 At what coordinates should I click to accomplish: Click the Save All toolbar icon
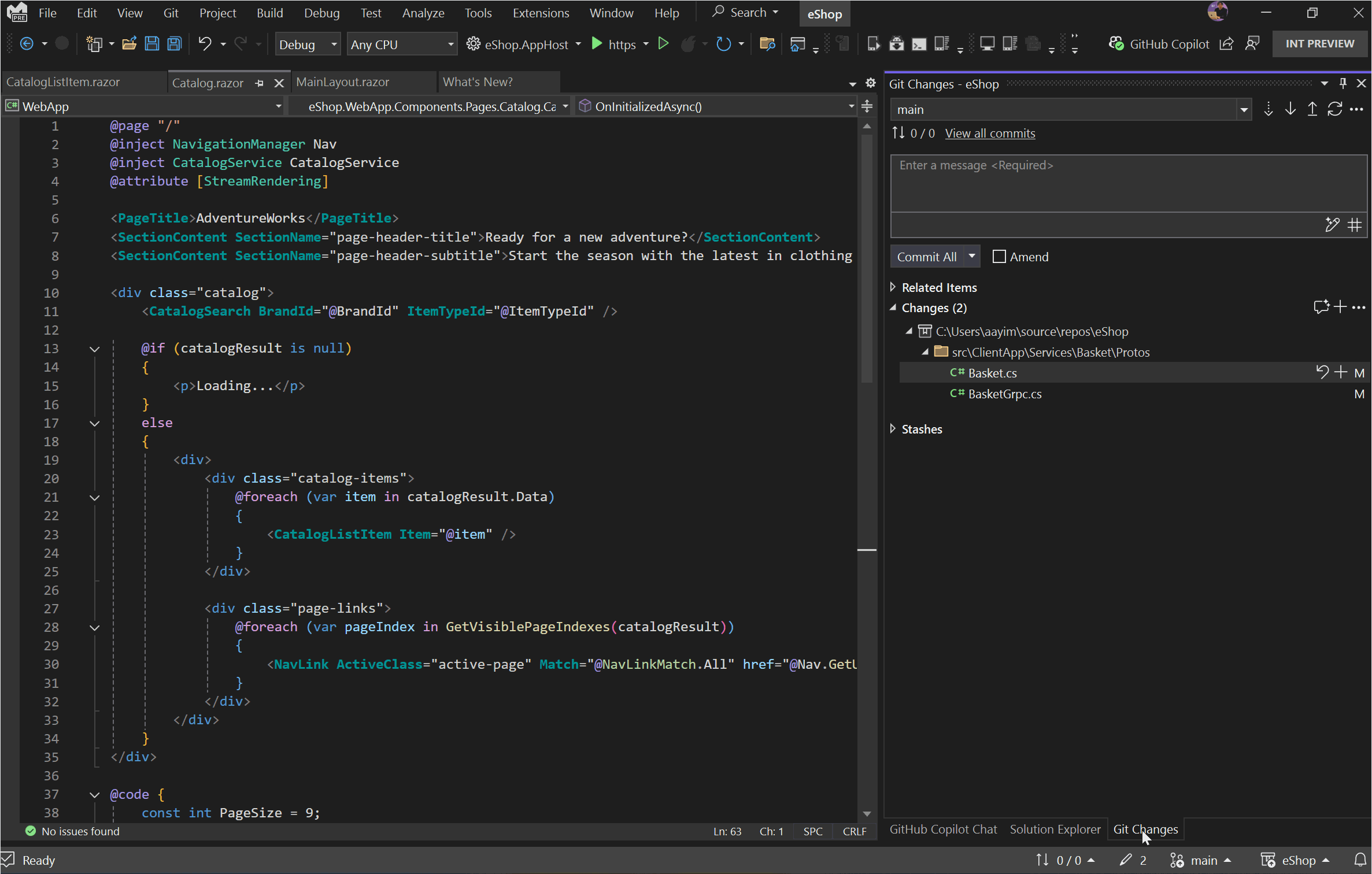click(174, 44)
